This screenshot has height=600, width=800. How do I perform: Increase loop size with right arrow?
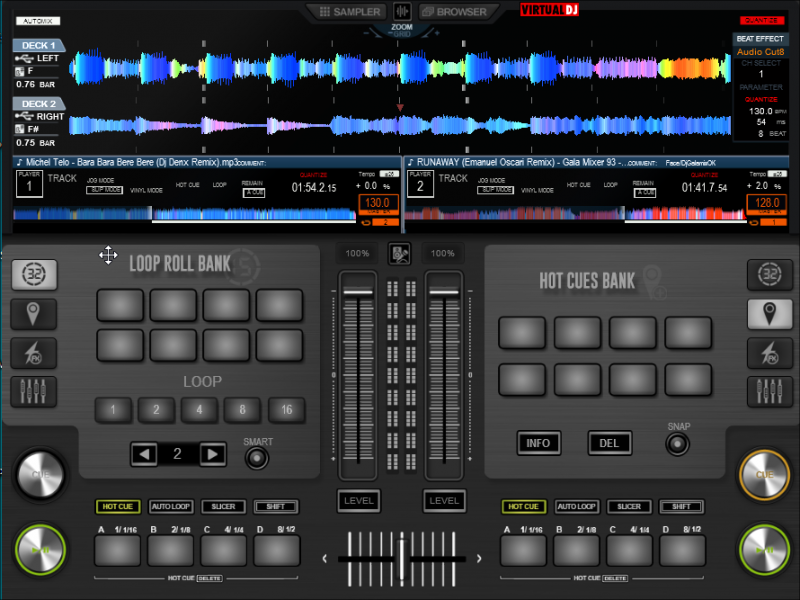click(213, 454)
